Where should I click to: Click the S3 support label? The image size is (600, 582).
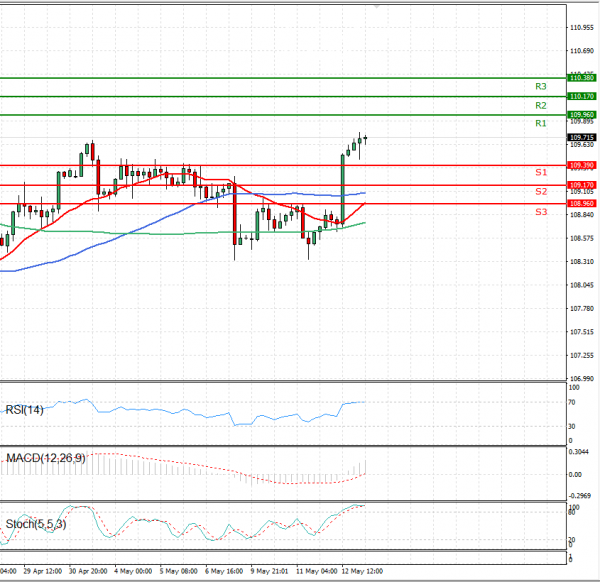tap(541, 212)
